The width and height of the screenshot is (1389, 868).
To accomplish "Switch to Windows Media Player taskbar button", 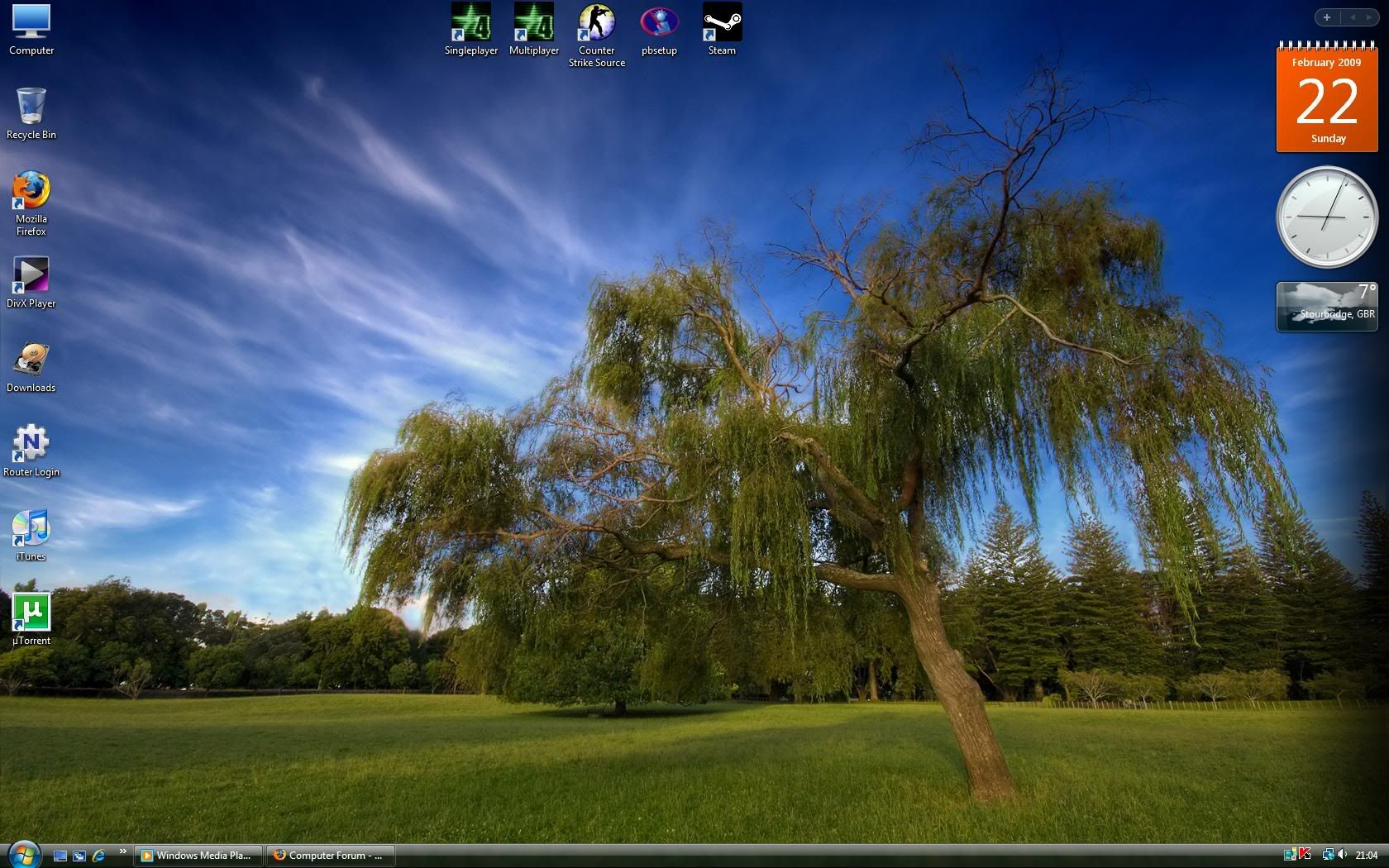I will click(x=199, y=856).
